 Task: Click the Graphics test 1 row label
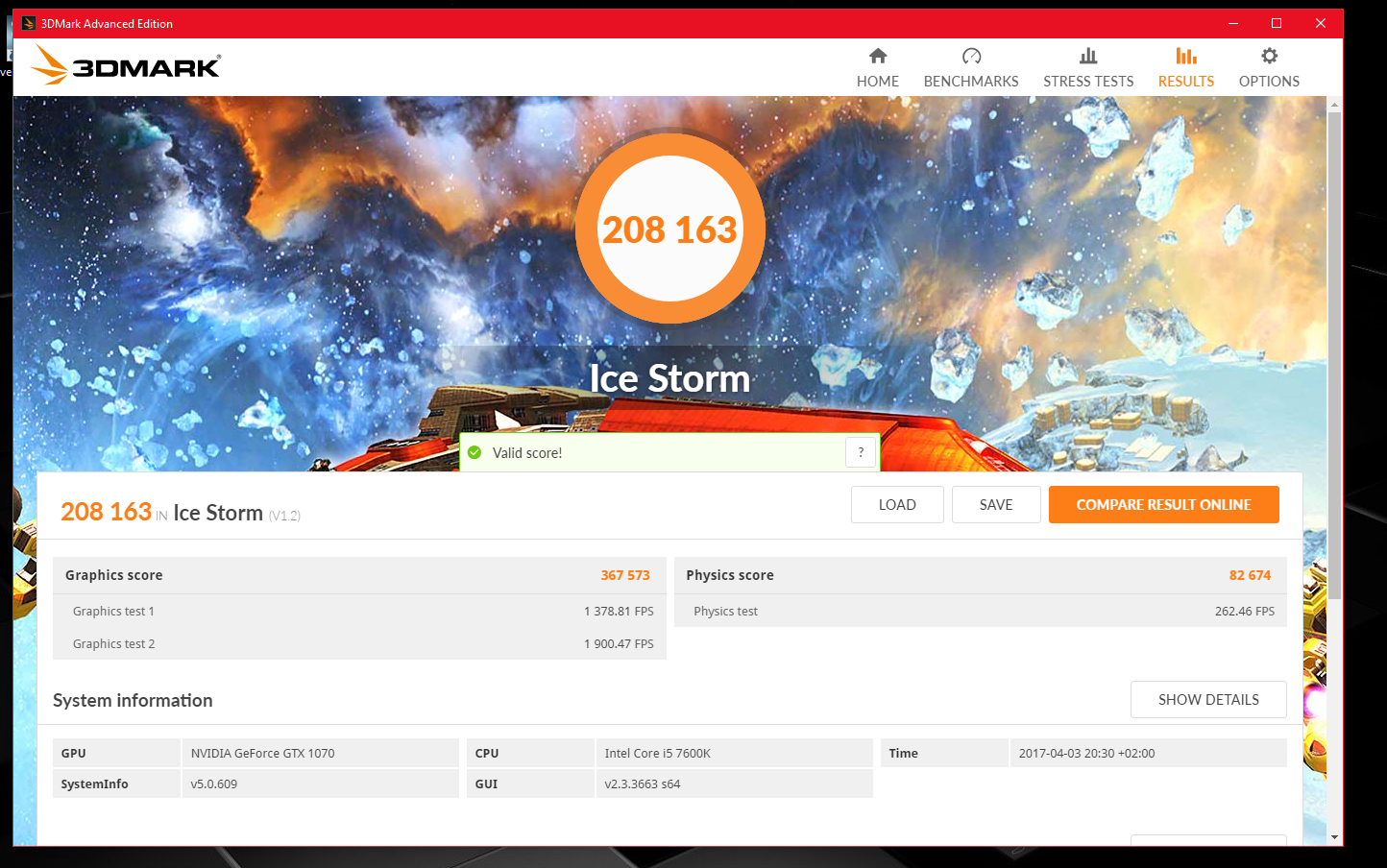pyautogui.click(x=113, y=611)
